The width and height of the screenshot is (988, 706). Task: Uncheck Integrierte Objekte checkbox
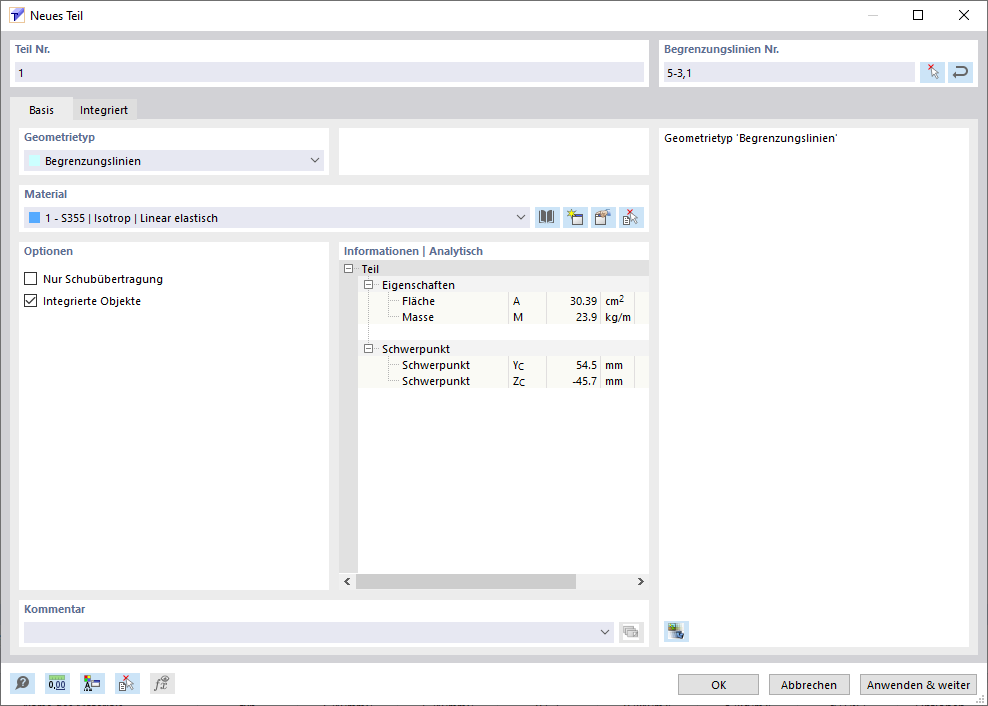coord(30,301)
